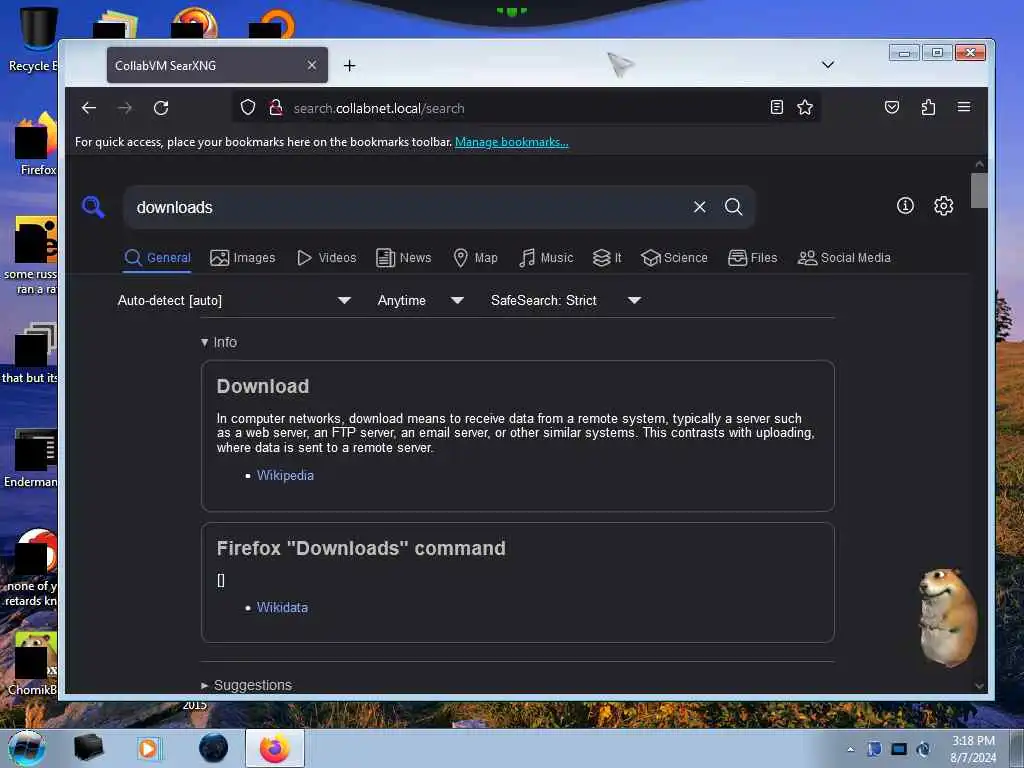1024x768 pixels.
Task: Switch to the Map tab
Action: tap(475, 257)
